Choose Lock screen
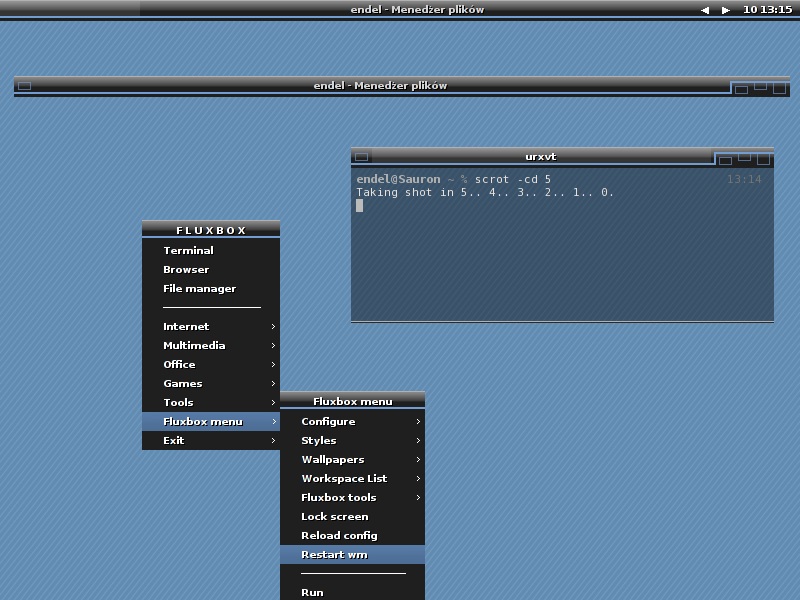Viewport: 800px width, 600px height. coord(353,517)
